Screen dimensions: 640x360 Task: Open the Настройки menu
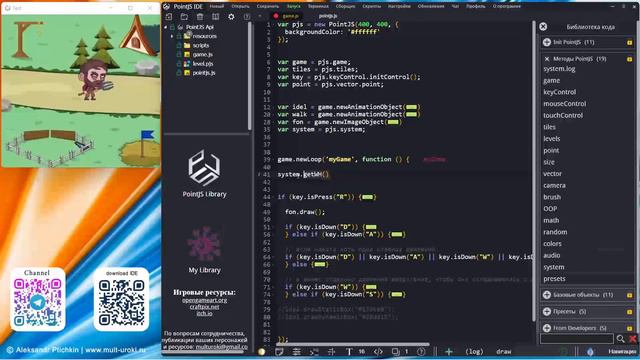coord(399,6)
